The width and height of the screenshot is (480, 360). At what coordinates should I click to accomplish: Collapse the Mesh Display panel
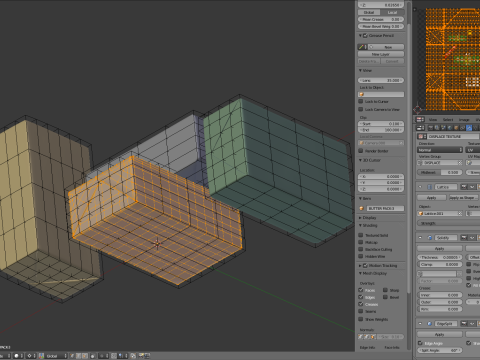pos(360,273)
